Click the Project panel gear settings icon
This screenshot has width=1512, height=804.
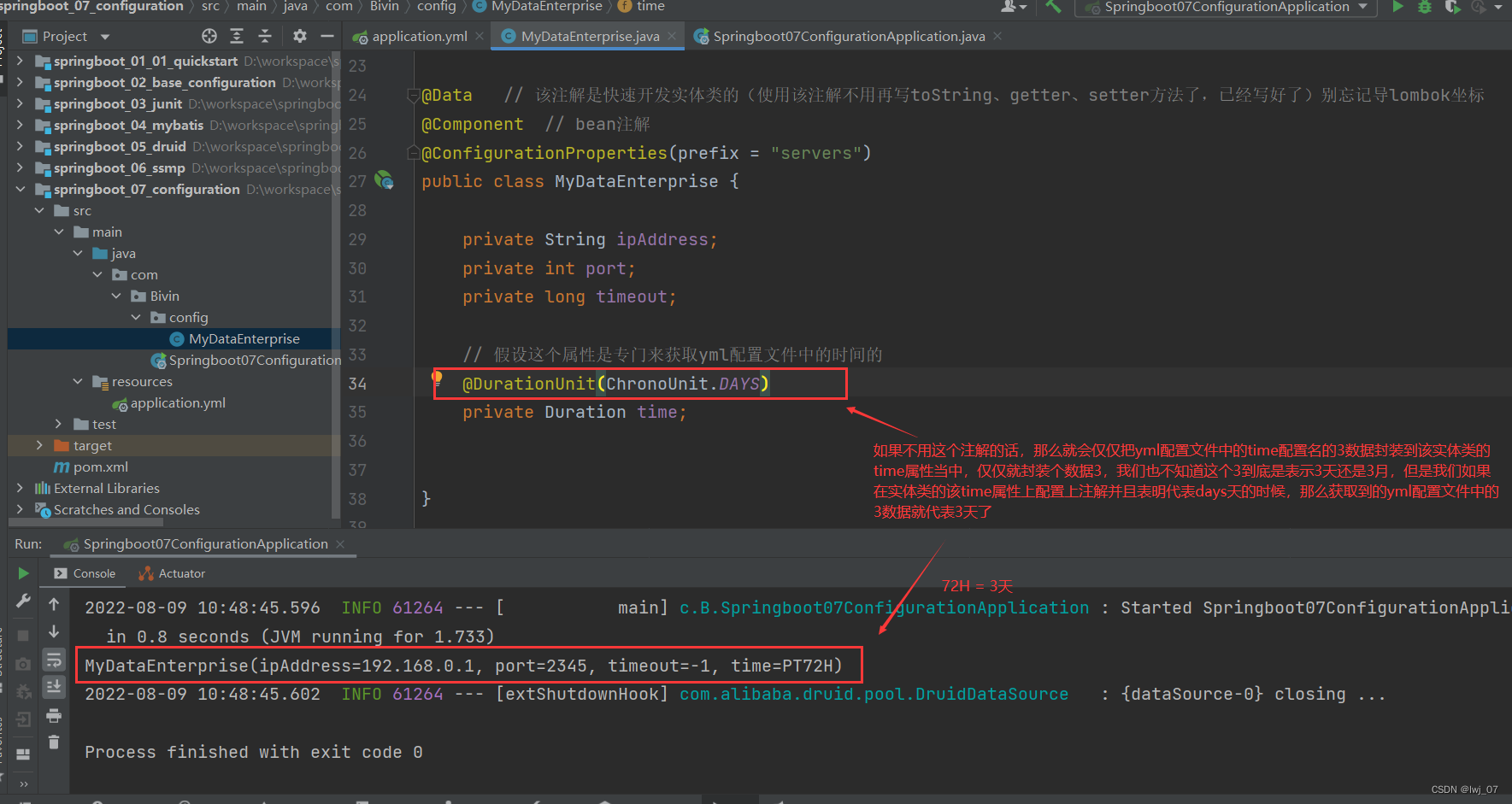coord(299,36)
